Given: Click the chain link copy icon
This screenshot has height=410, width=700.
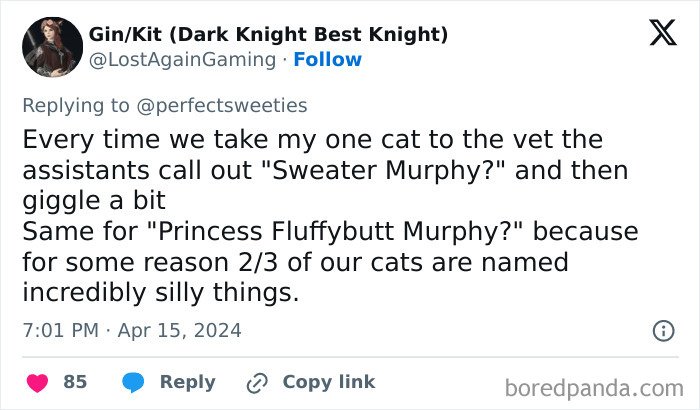Looking at the screenshot, I should tap(256, 382).
